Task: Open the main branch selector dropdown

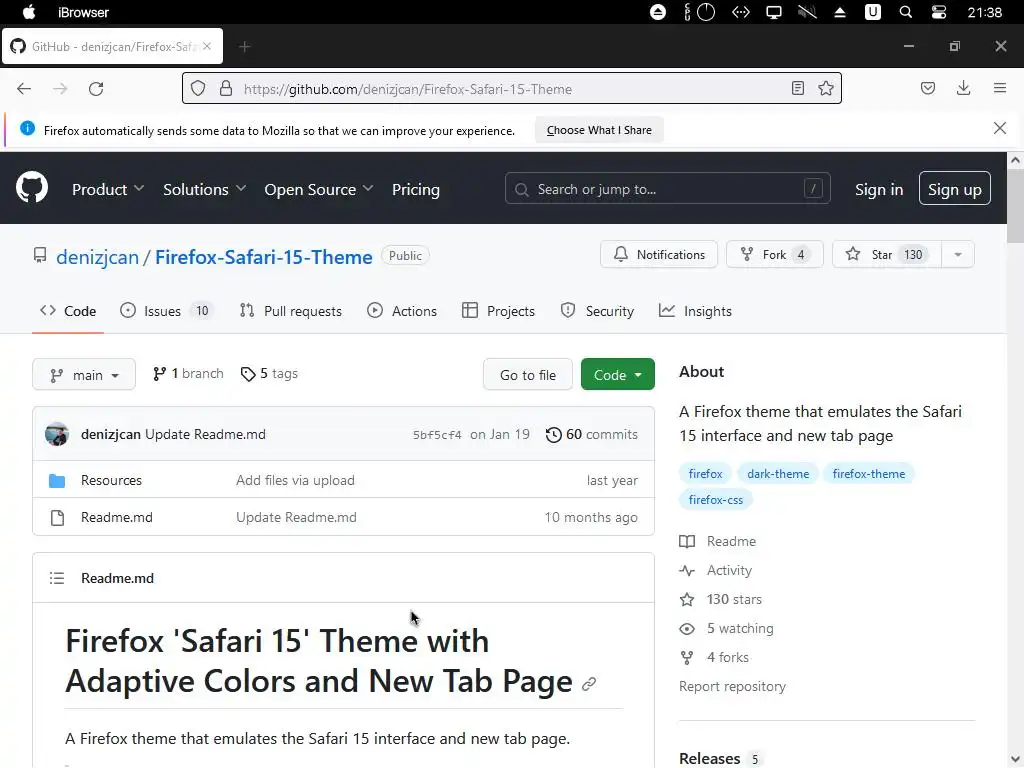Action: pos(84,374)
